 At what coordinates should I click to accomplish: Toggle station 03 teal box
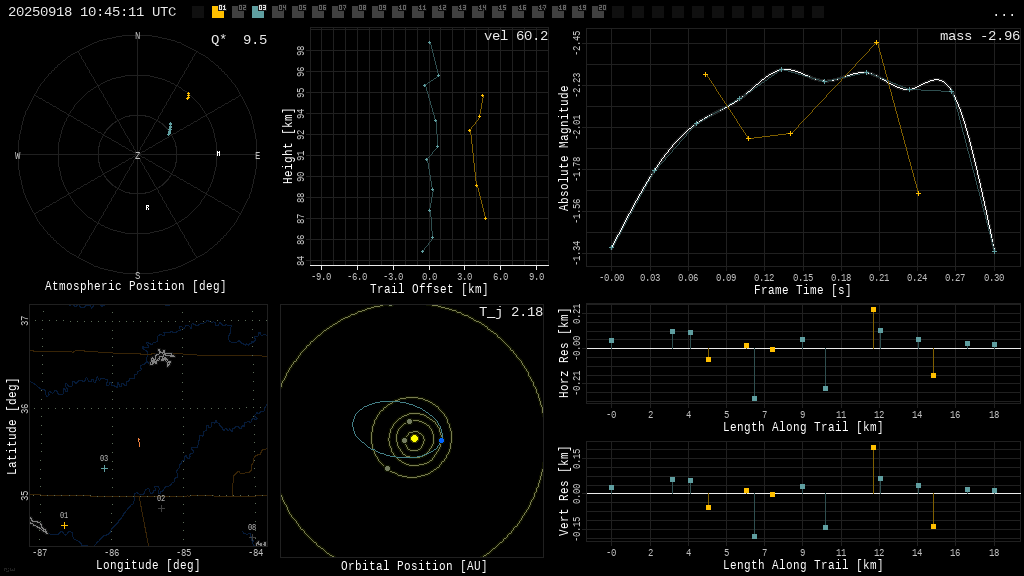pyautogui.click(x=258, y=12)
